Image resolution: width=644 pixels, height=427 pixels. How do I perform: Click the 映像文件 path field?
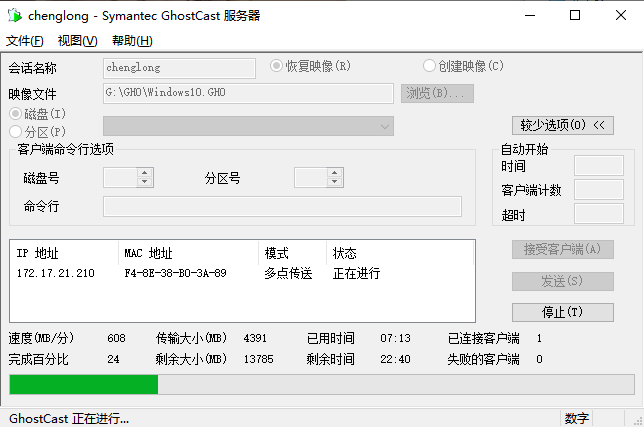[248, 93]
